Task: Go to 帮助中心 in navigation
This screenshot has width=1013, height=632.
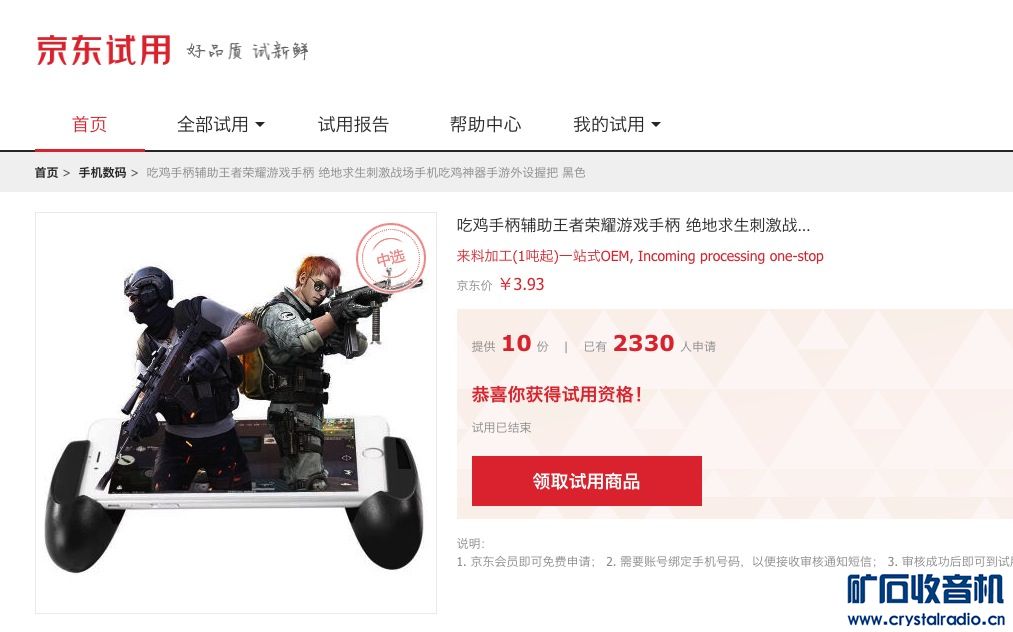Action: coord(485,124)
